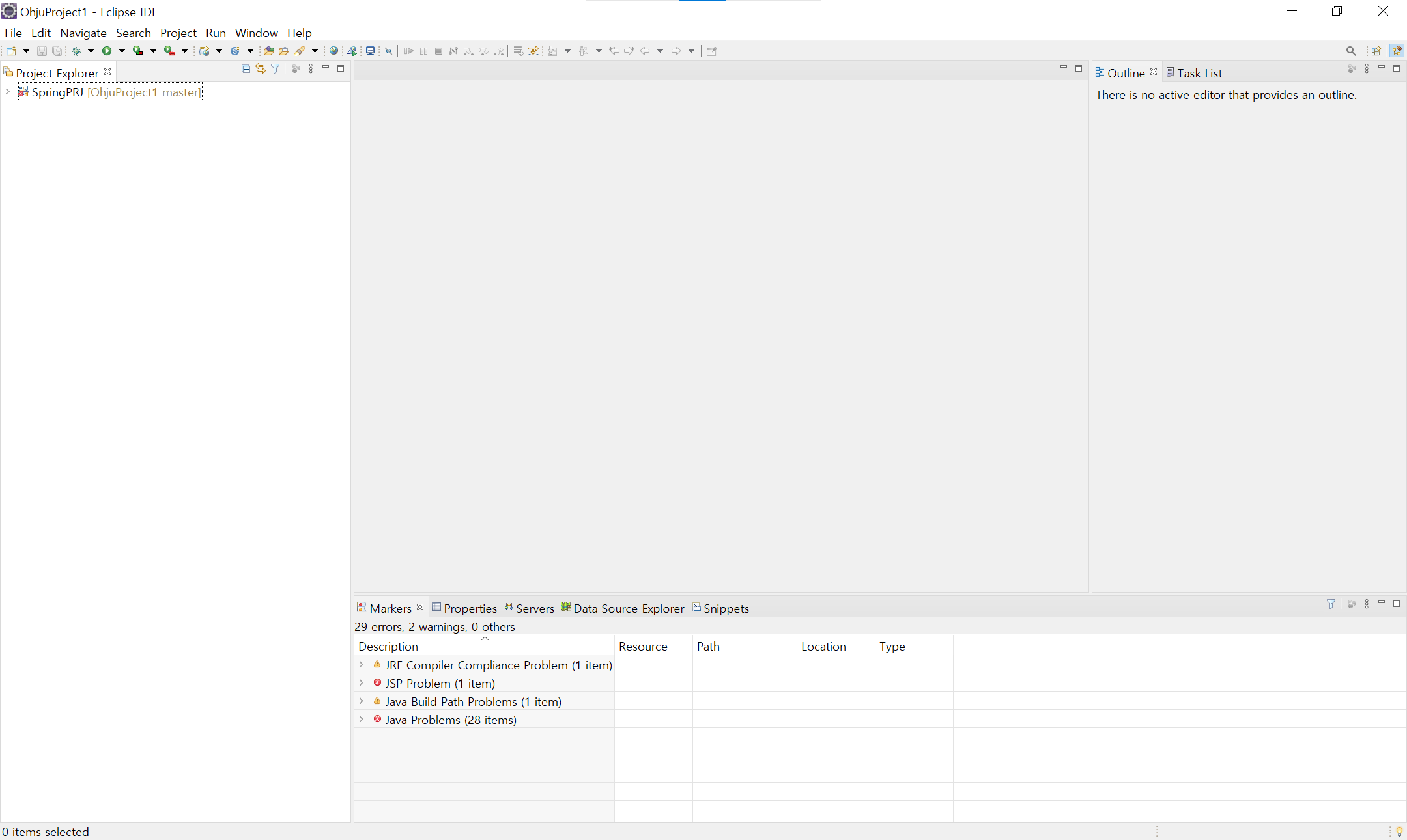This screenshot has height=840, width=1407.
Task: Click the Save icon in toolbar
Action: pos(42,51)
